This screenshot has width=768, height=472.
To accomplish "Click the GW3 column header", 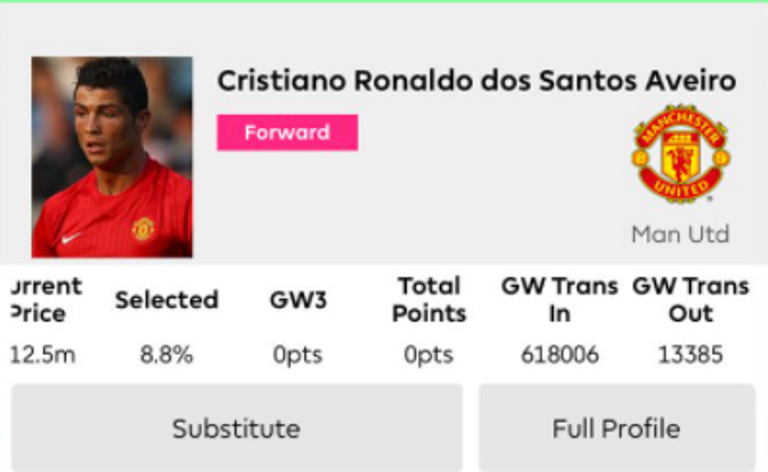I will [x=298, y=300].
